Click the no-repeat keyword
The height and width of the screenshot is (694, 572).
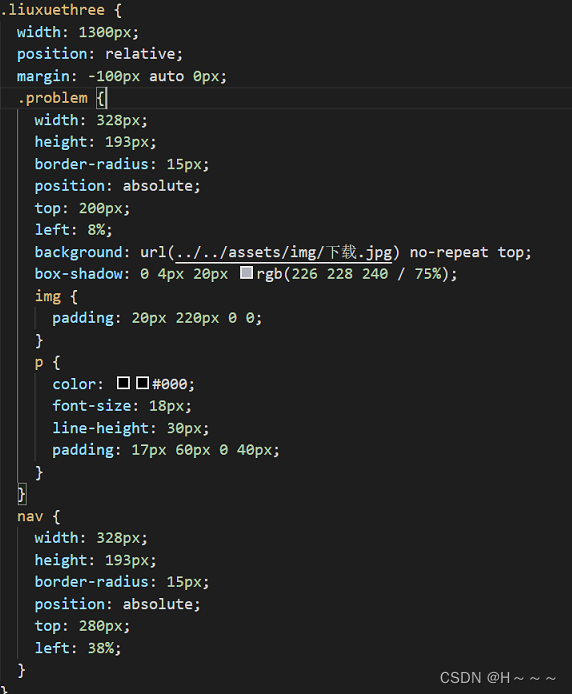tap(449, 252)
